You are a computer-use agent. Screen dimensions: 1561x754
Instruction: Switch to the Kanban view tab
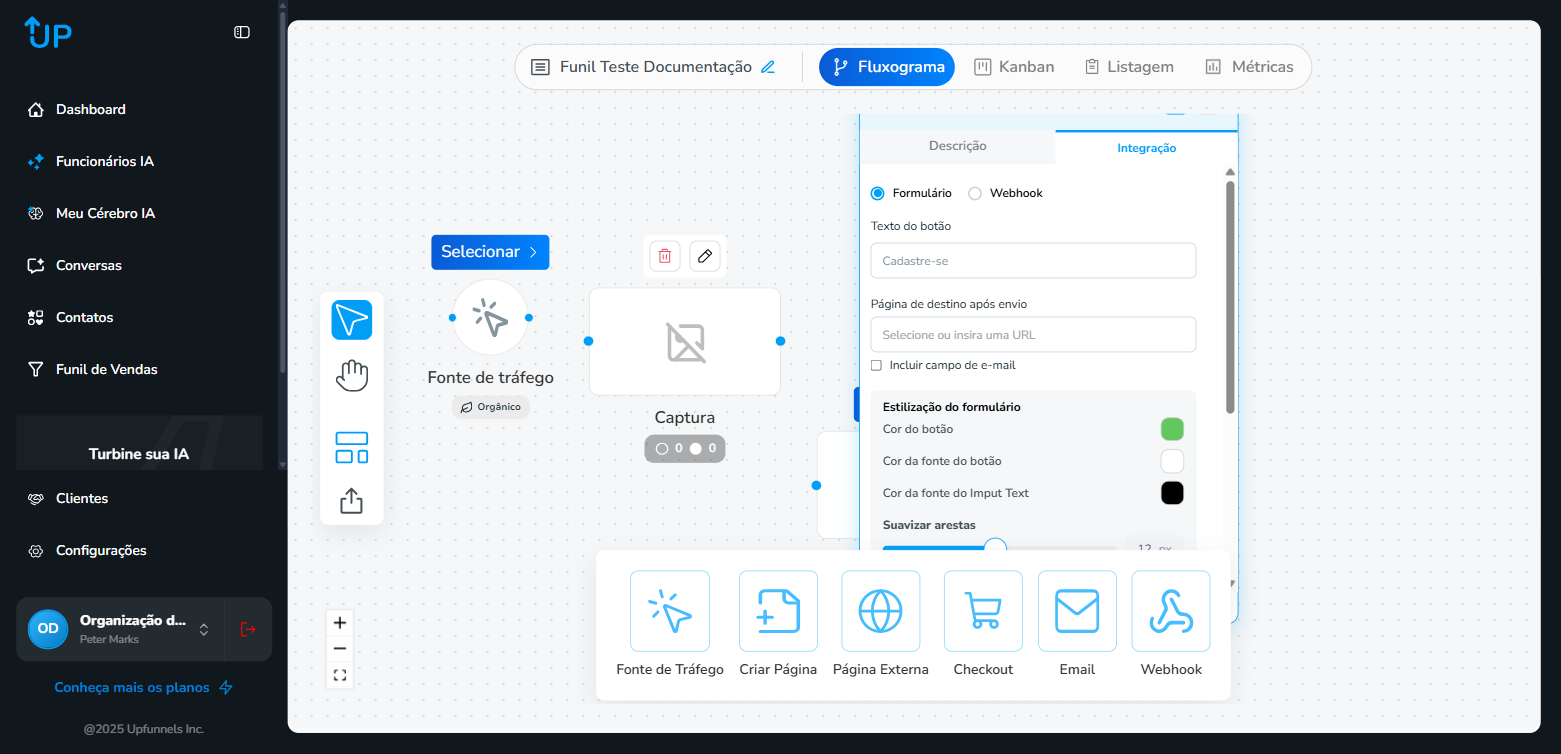click(1014, 67)
